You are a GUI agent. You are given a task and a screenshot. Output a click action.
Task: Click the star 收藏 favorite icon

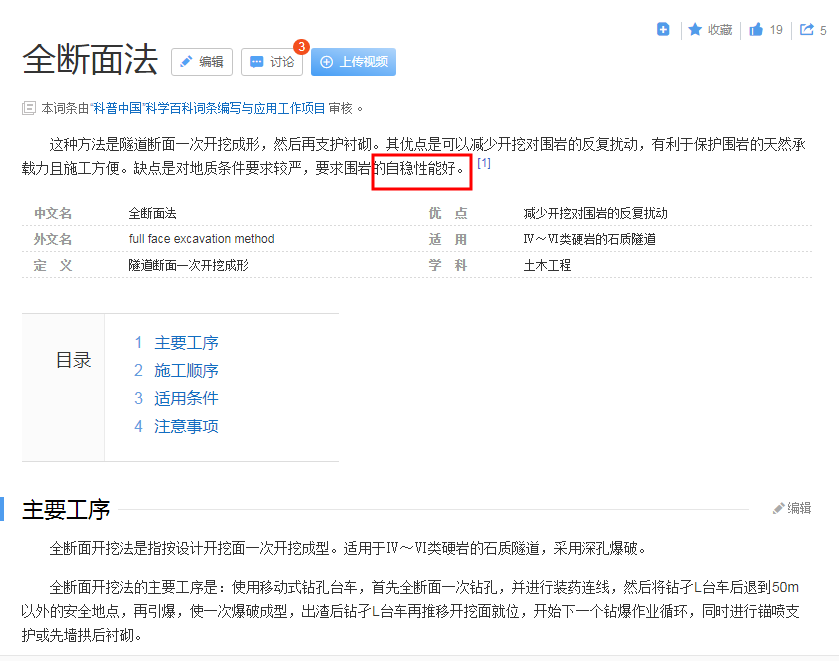point(695,30)
